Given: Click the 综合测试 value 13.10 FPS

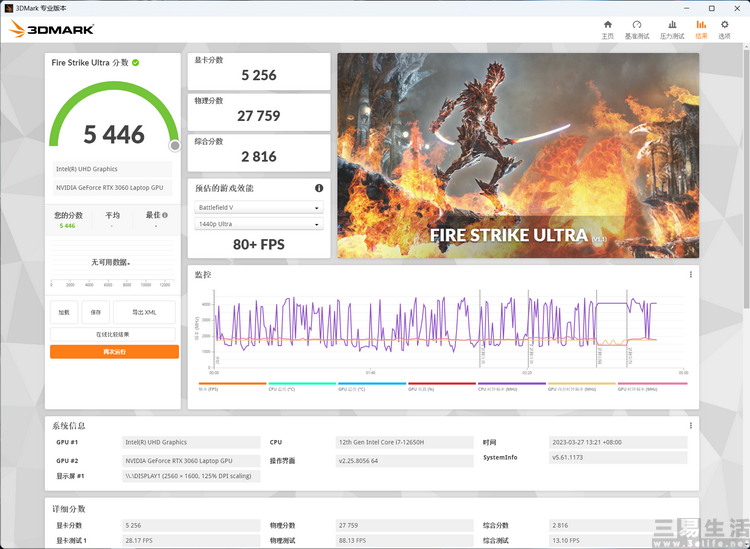Looking at the screenshot, I should [618, 540].
